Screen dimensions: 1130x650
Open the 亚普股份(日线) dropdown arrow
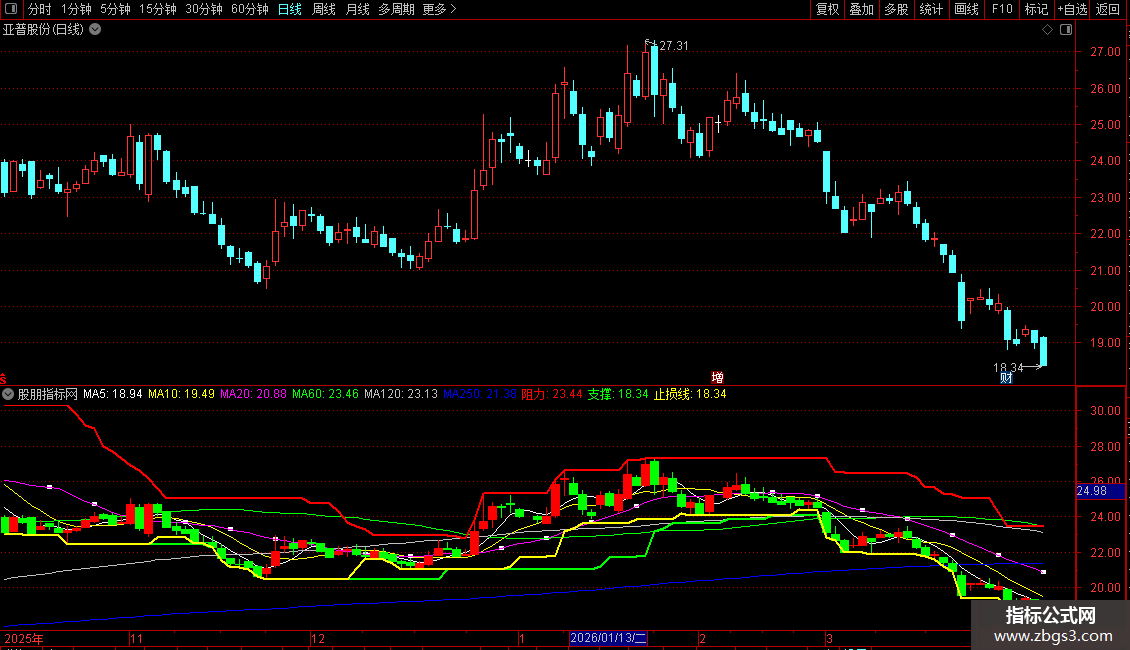pyautogui.click(x=95, y=30)
